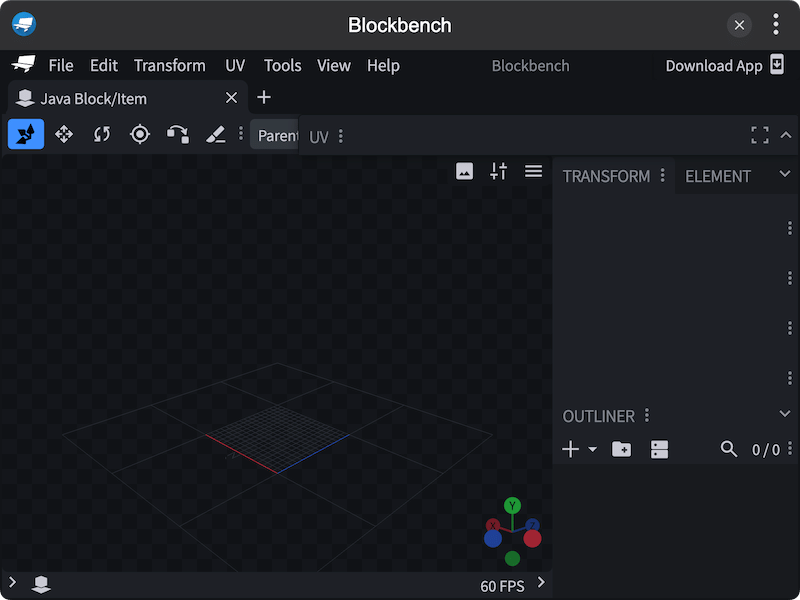The height and width of the screenshot is (600, 800).
Task: Open add element dropdown arrow in Outliner
Action: pos(592,449)
